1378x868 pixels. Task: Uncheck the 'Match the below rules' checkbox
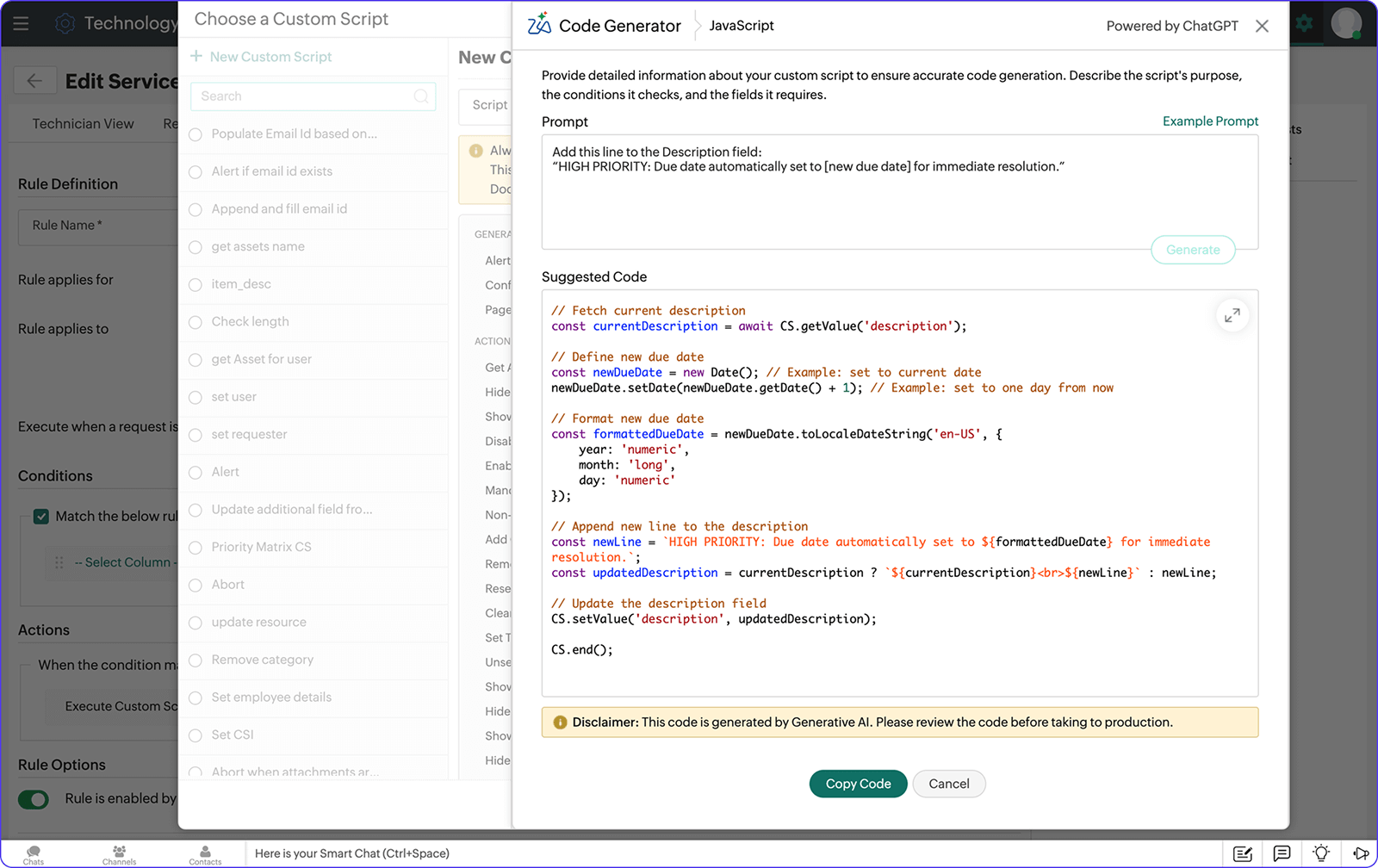pos(40,516)
